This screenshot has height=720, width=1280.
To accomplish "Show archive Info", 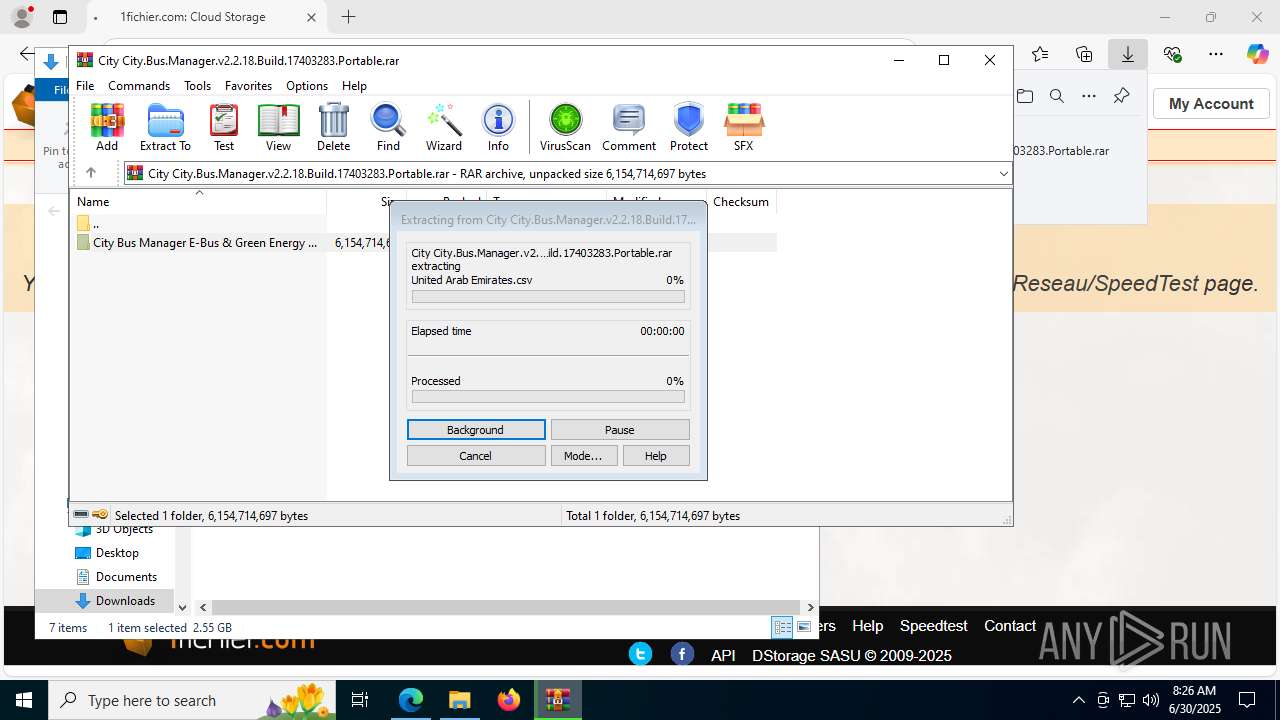I will pos(498,127).
